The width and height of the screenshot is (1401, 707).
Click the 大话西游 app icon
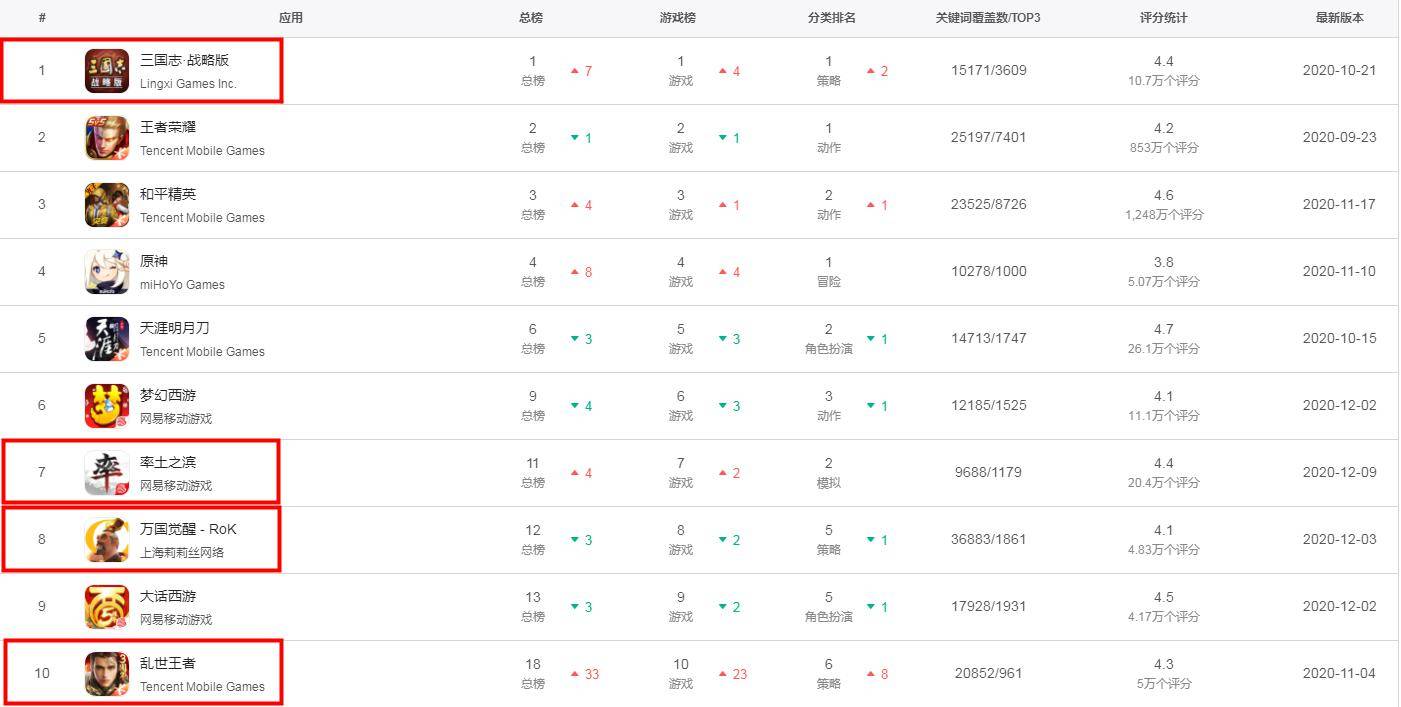[106, 607]
